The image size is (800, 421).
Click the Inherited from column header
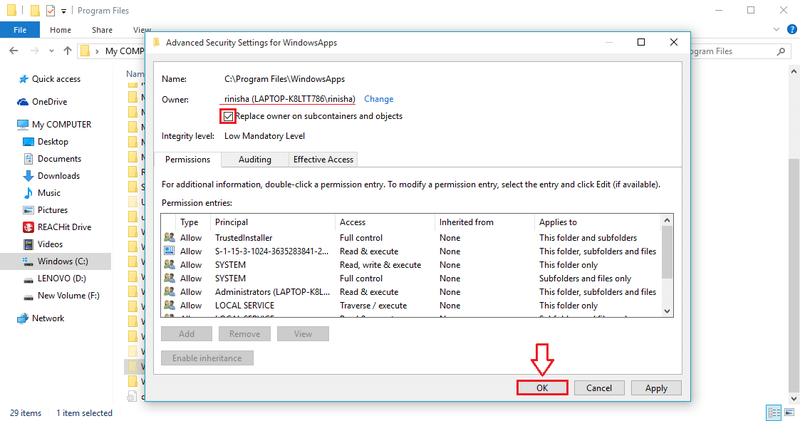point(485,222)
